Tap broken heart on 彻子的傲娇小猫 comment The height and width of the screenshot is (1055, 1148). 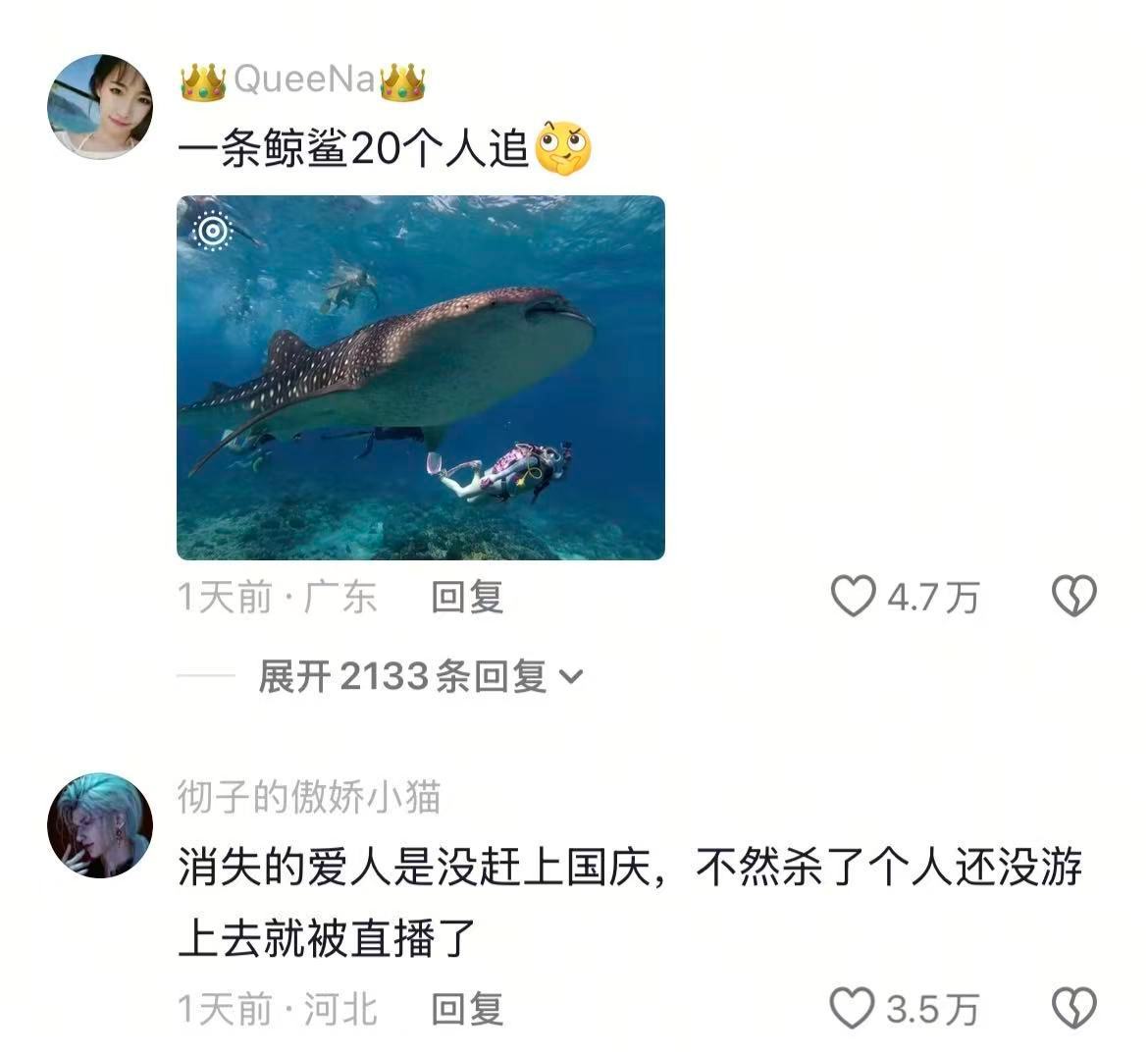(1074, 1008)
